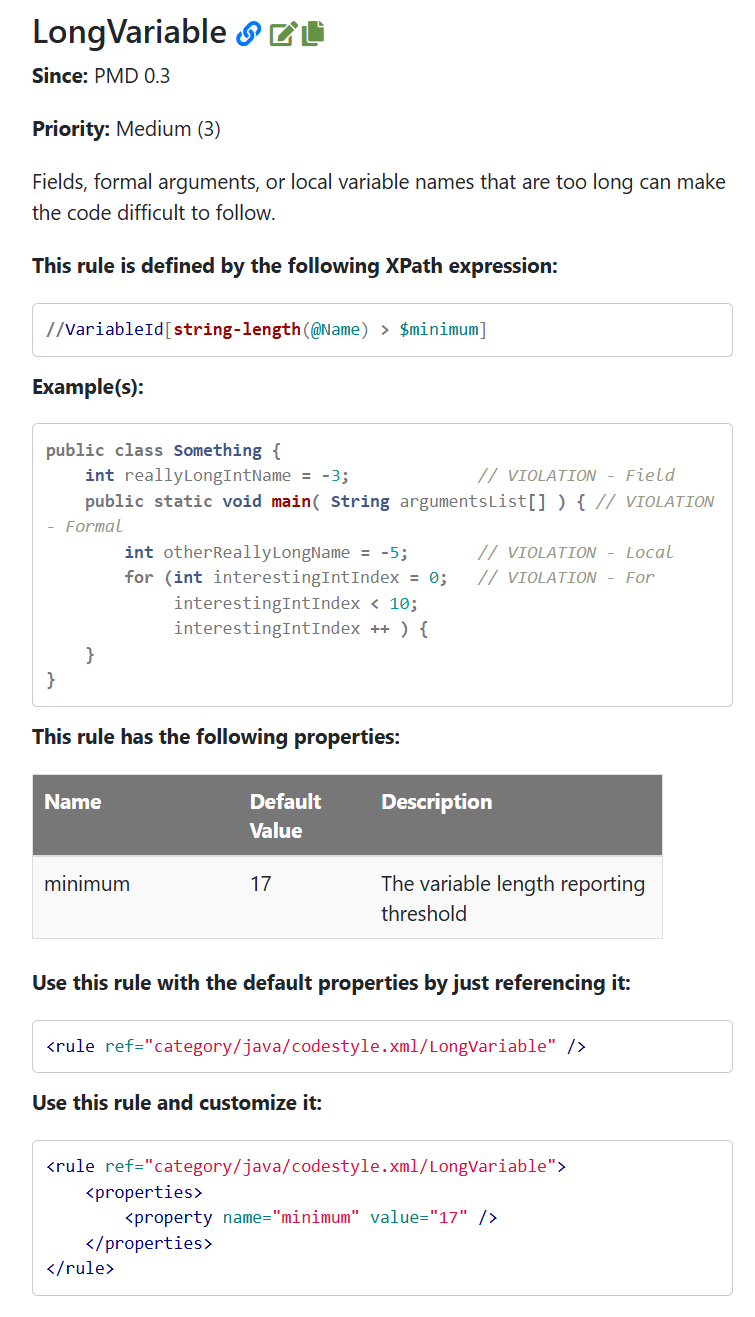This screenshot has width=755, height=1317.
Task: Click the 'Example(s):' subheading
Action: [88, 386]
